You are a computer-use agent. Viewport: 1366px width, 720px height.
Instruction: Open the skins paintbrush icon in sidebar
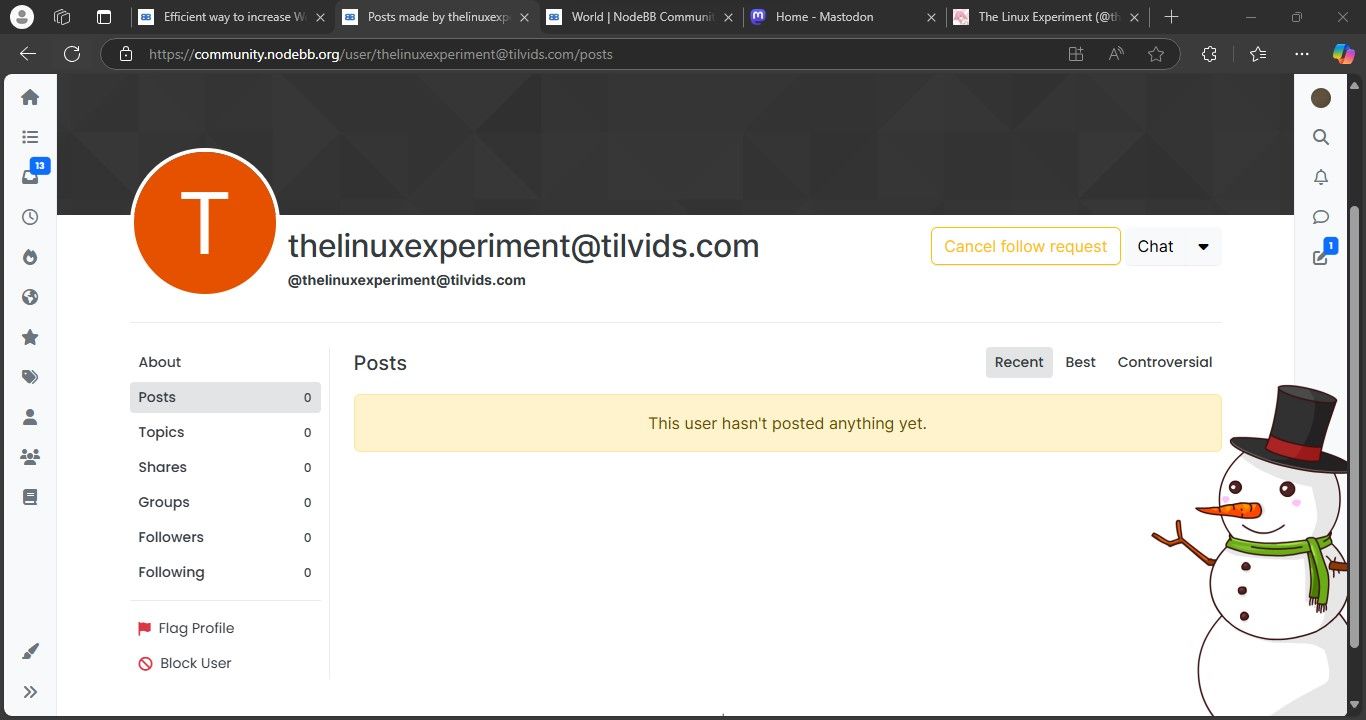pyautogui.click(x=30, y=652)
